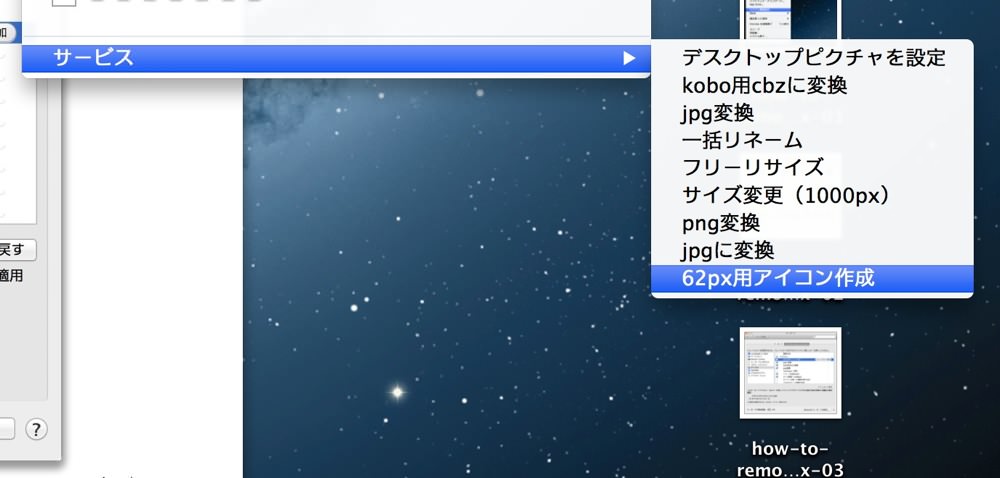Choose 一括リネーム service
Viewport: 1000px width, 478px height.
point(812,140)
